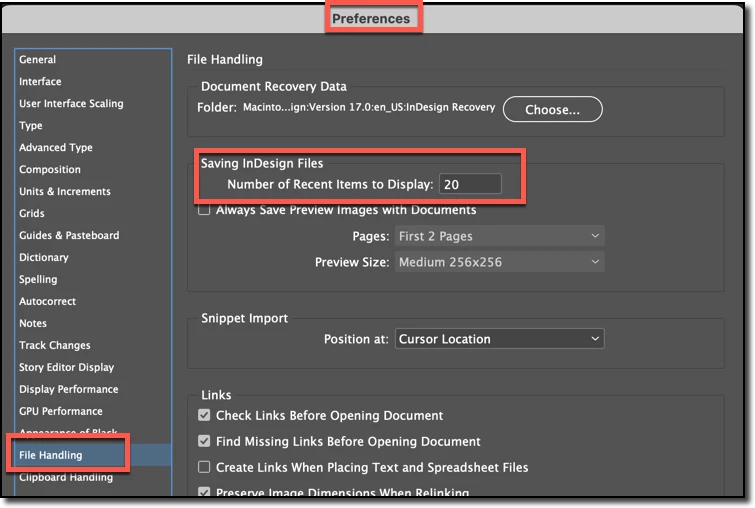Open the Autocorrect preferences category
755x508 pixels.
(x=48, y=301)
